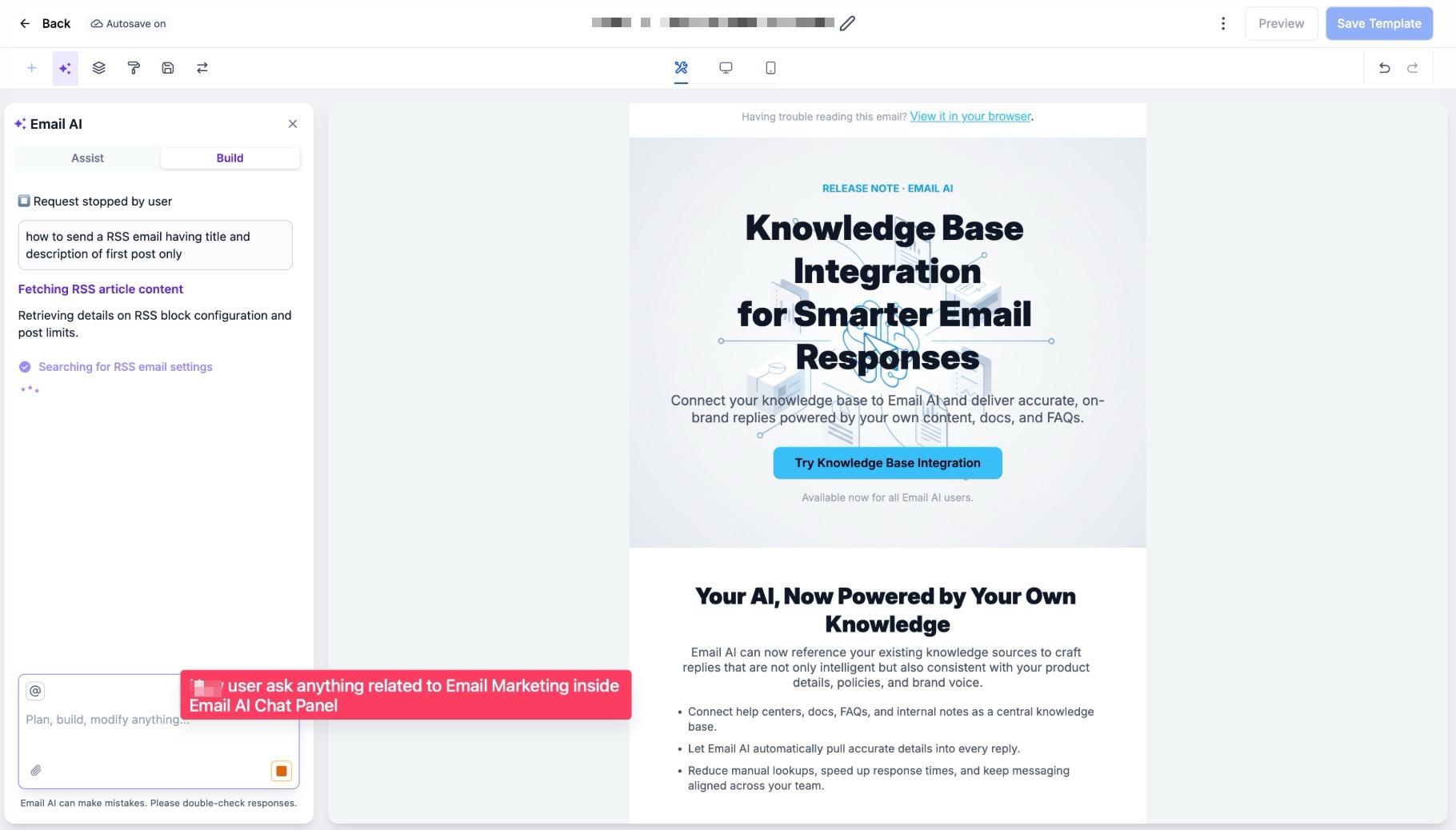Select the Build tab
The width and height of the screenshot is (1456, 830).
(x=230, y=158)
